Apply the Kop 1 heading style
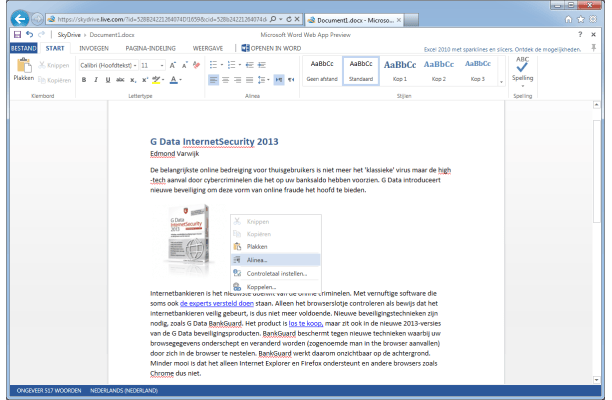 [400, 70]
